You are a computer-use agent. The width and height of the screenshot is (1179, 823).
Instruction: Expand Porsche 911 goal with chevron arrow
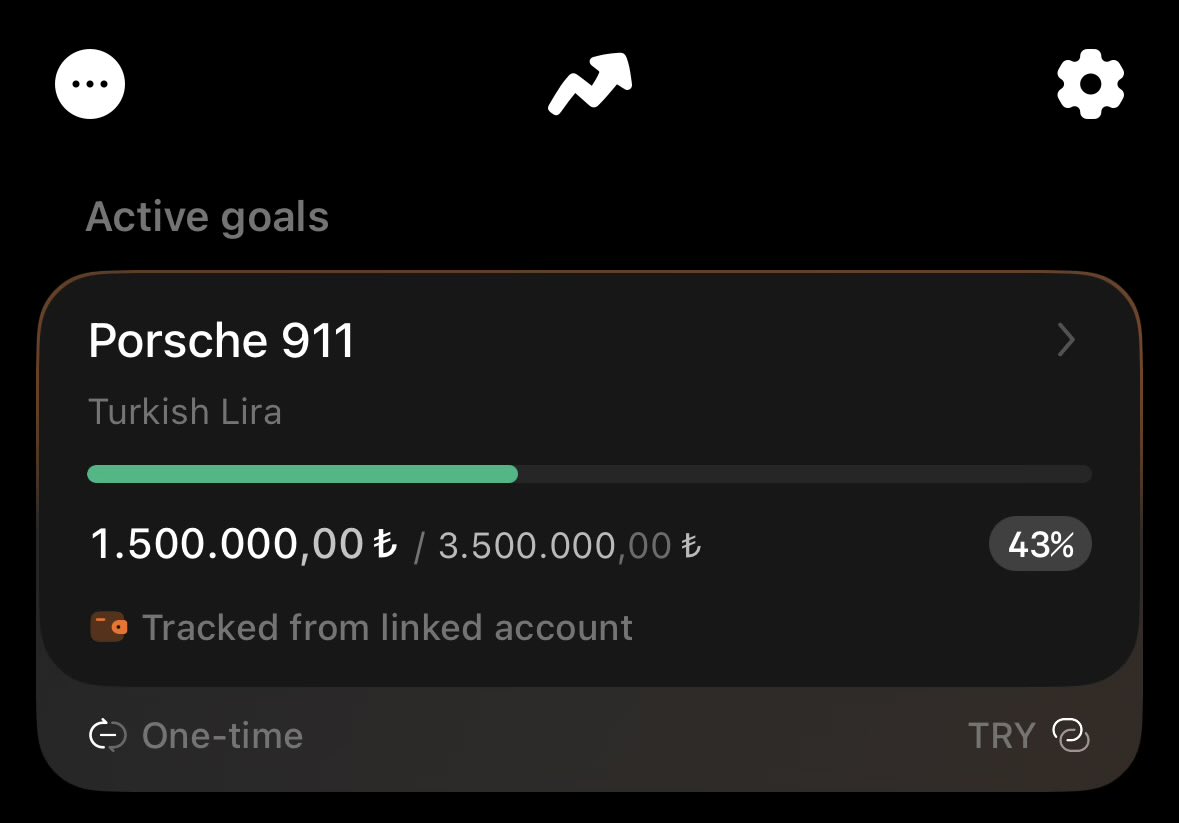point(1066,340)
